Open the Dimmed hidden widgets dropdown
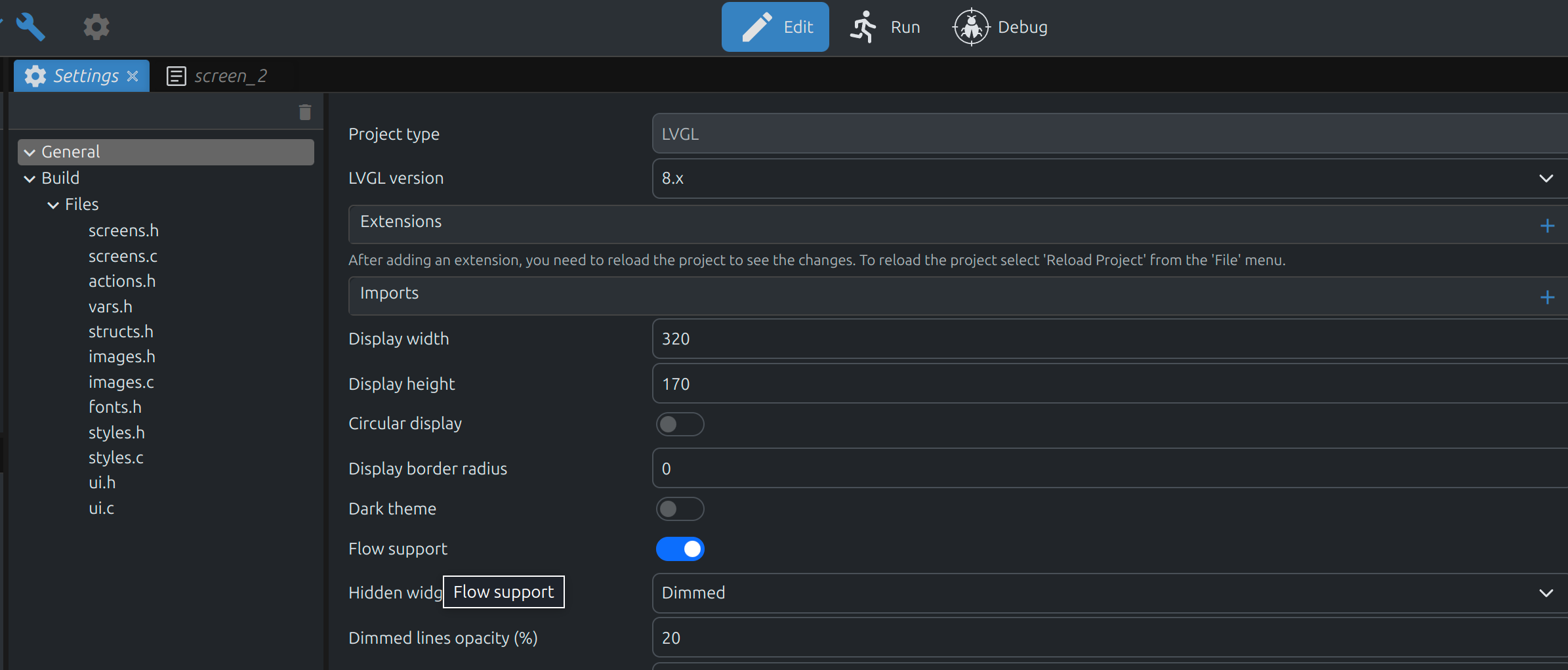This screenshot has width=1568, height=670. coord(1109,593)
